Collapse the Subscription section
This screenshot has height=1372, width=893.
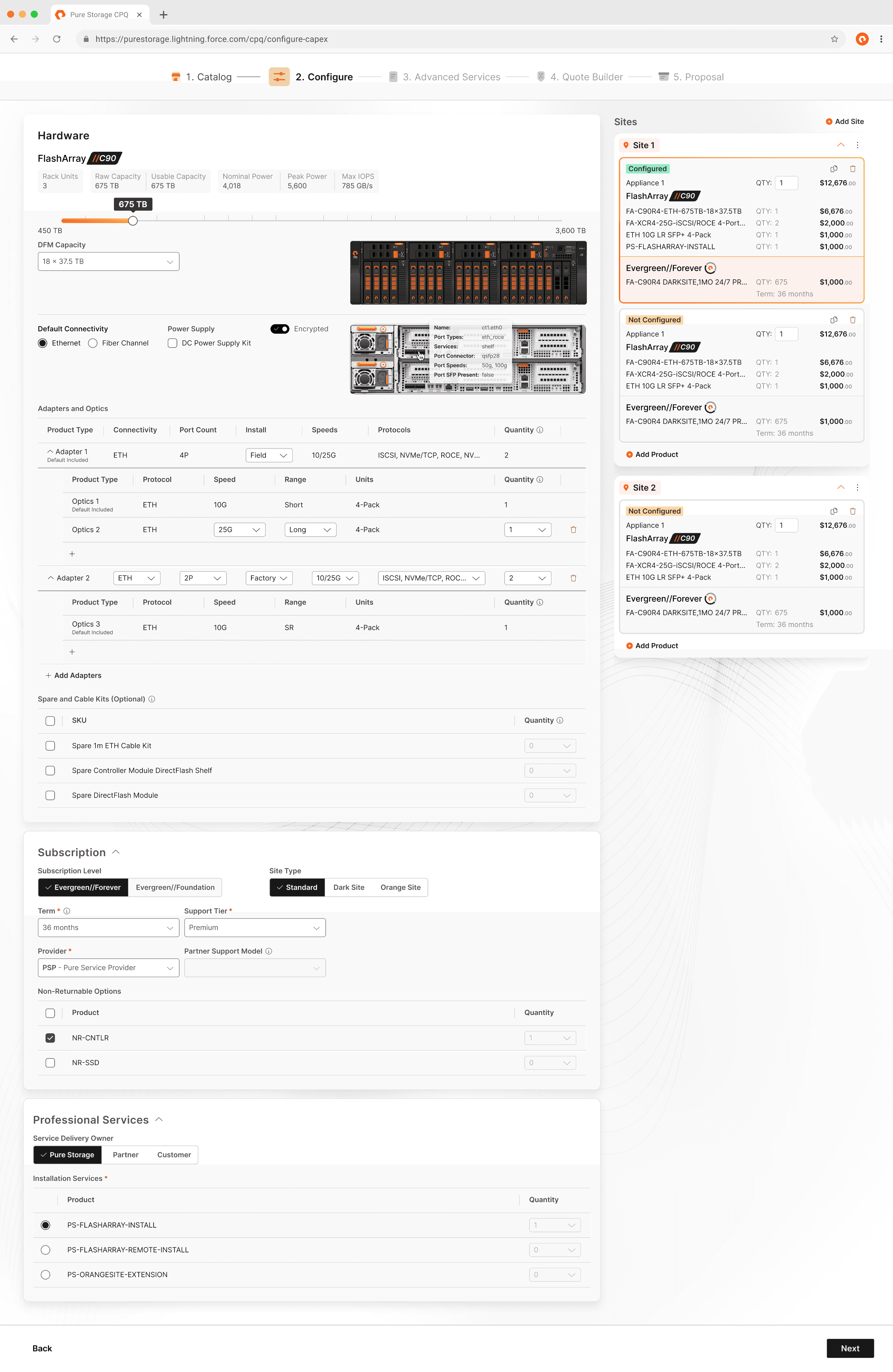[116, 852]
